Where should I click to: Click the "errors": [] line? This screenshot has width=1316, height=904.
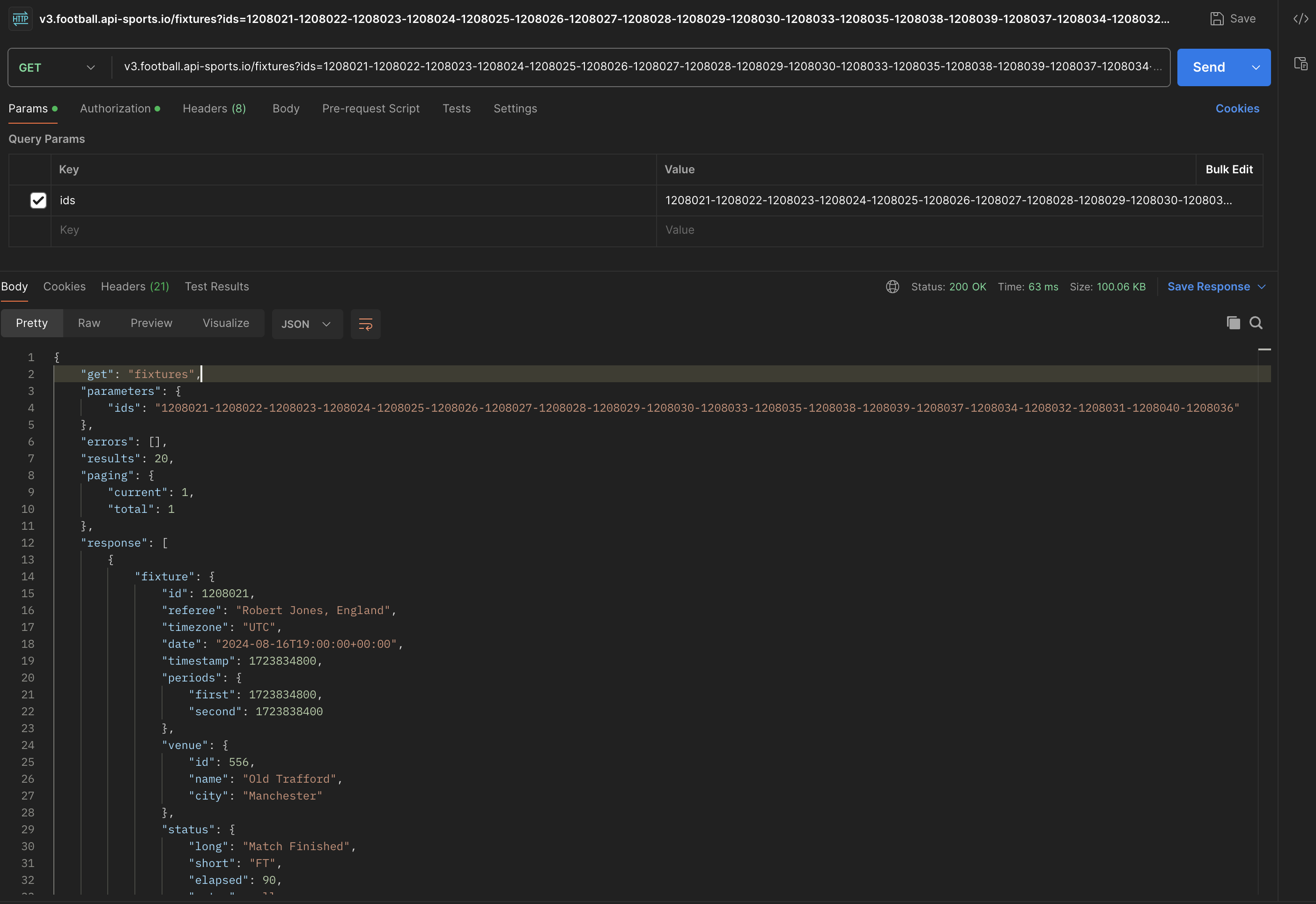[x=124, y=442]
